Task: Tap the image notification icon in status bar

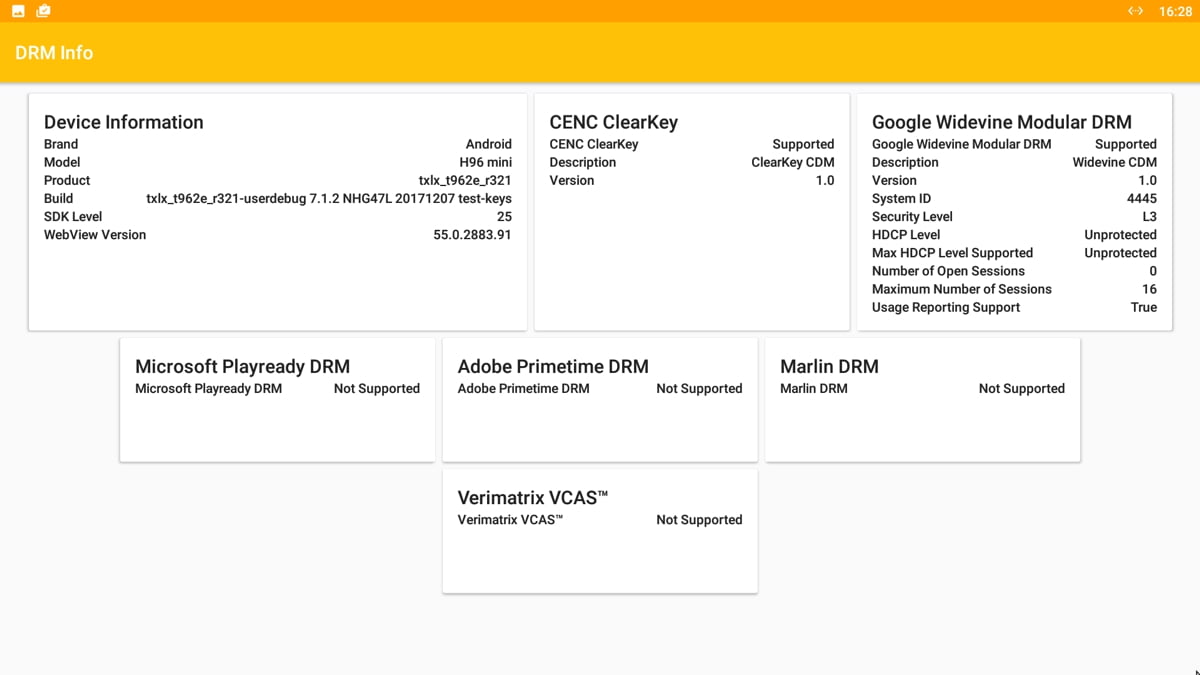Action: 18,11
